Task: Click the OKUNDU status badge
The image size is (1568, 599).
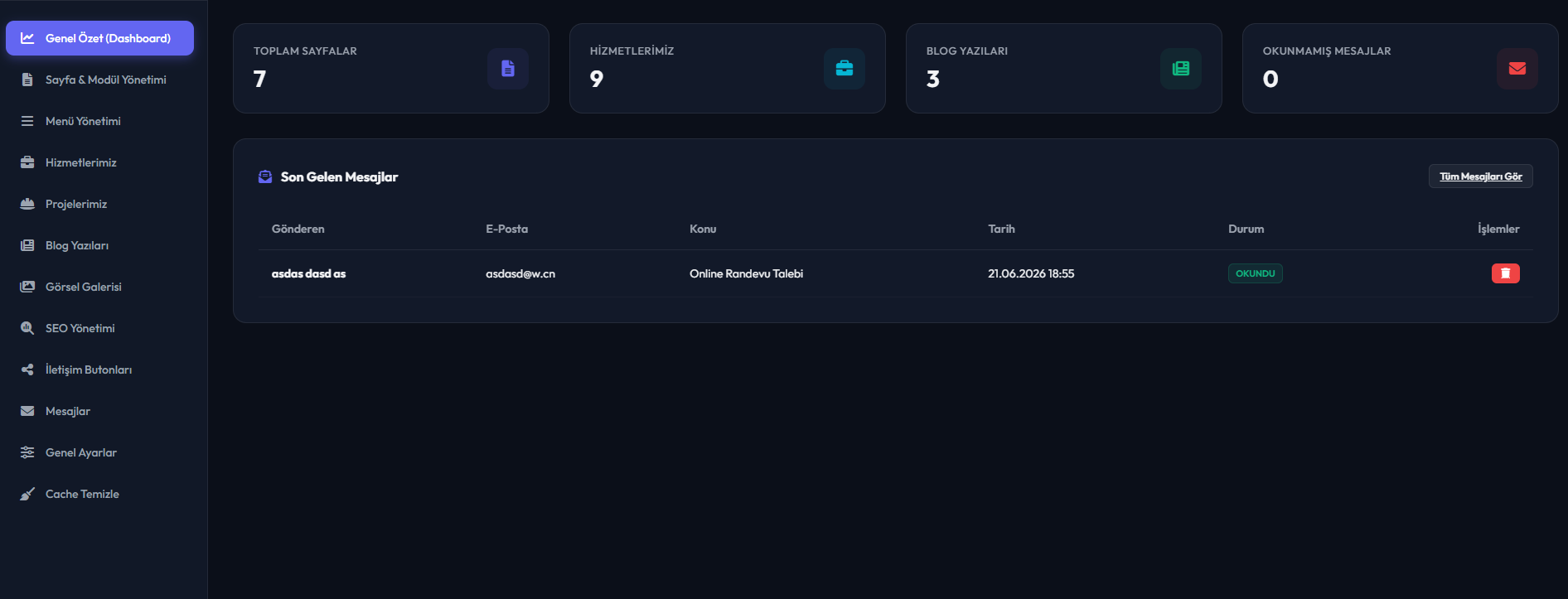Action: coord(1256,273)
